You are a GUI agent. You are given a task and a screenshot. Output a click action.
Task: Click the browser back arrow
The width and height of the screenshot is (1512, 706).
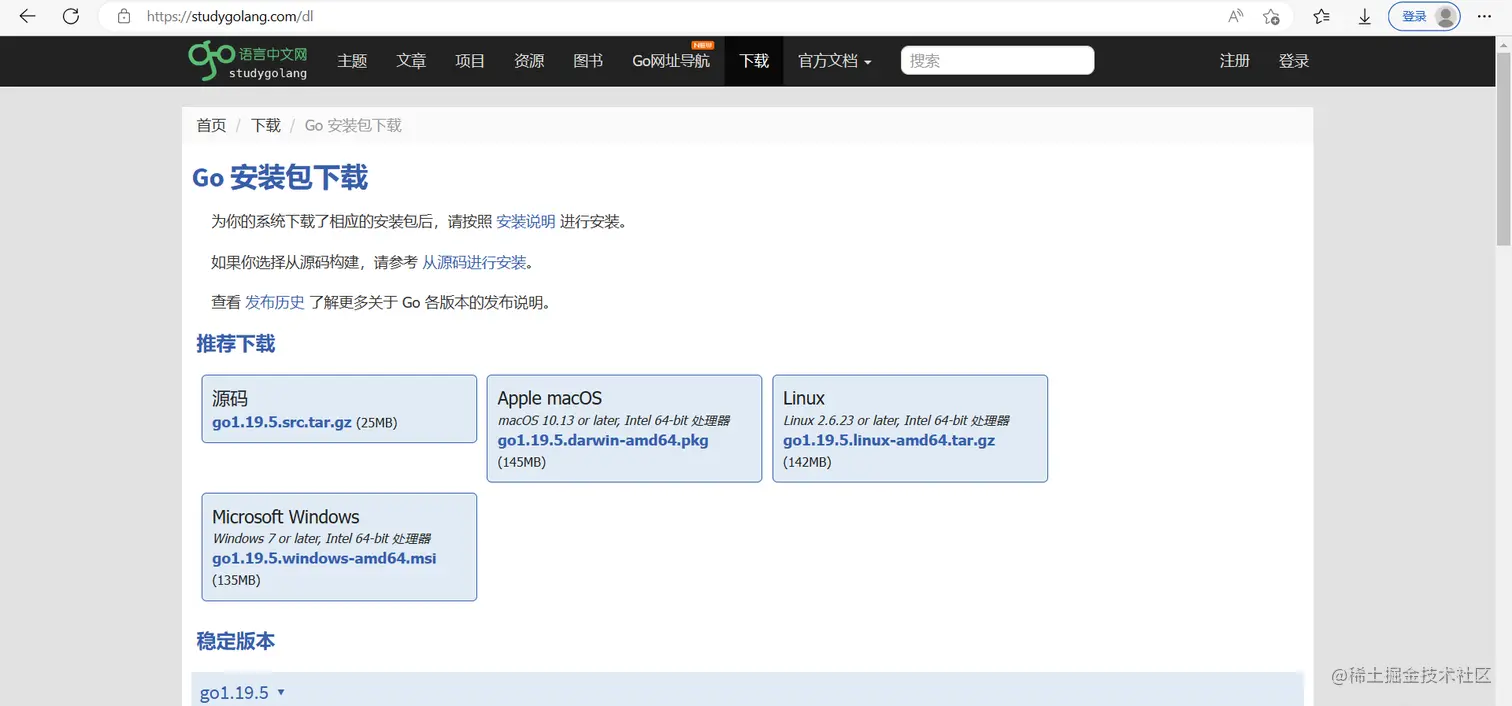[27, 16]
